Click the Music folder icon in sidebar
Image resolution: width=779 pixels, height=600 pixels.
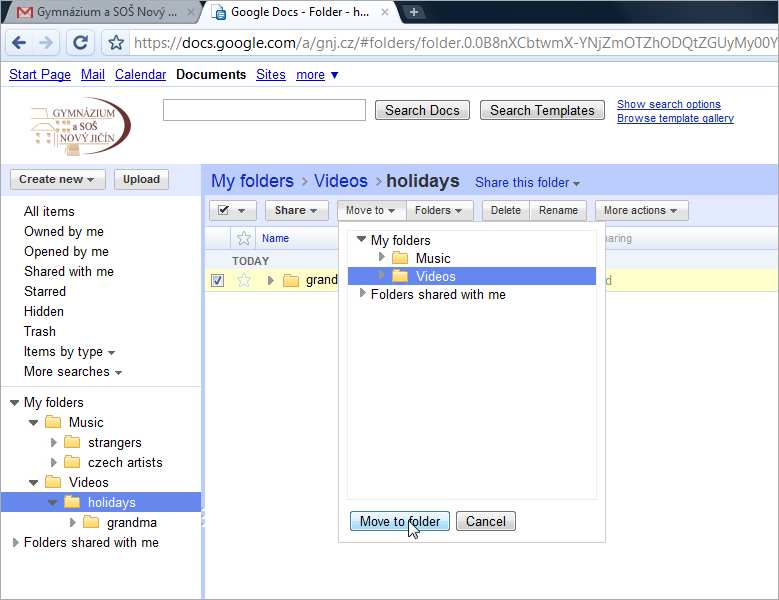[x=53, y=422]
